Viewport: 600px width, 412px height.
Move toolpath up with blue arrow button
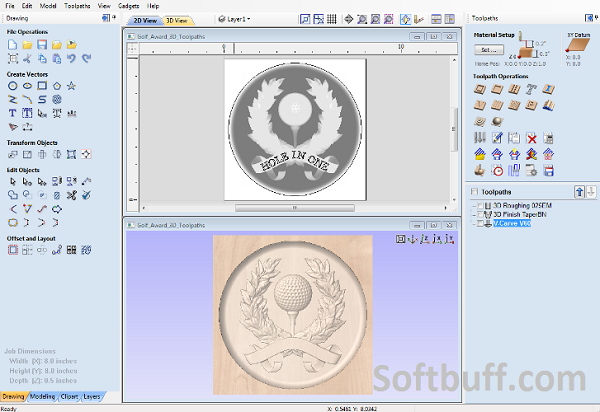579,192
